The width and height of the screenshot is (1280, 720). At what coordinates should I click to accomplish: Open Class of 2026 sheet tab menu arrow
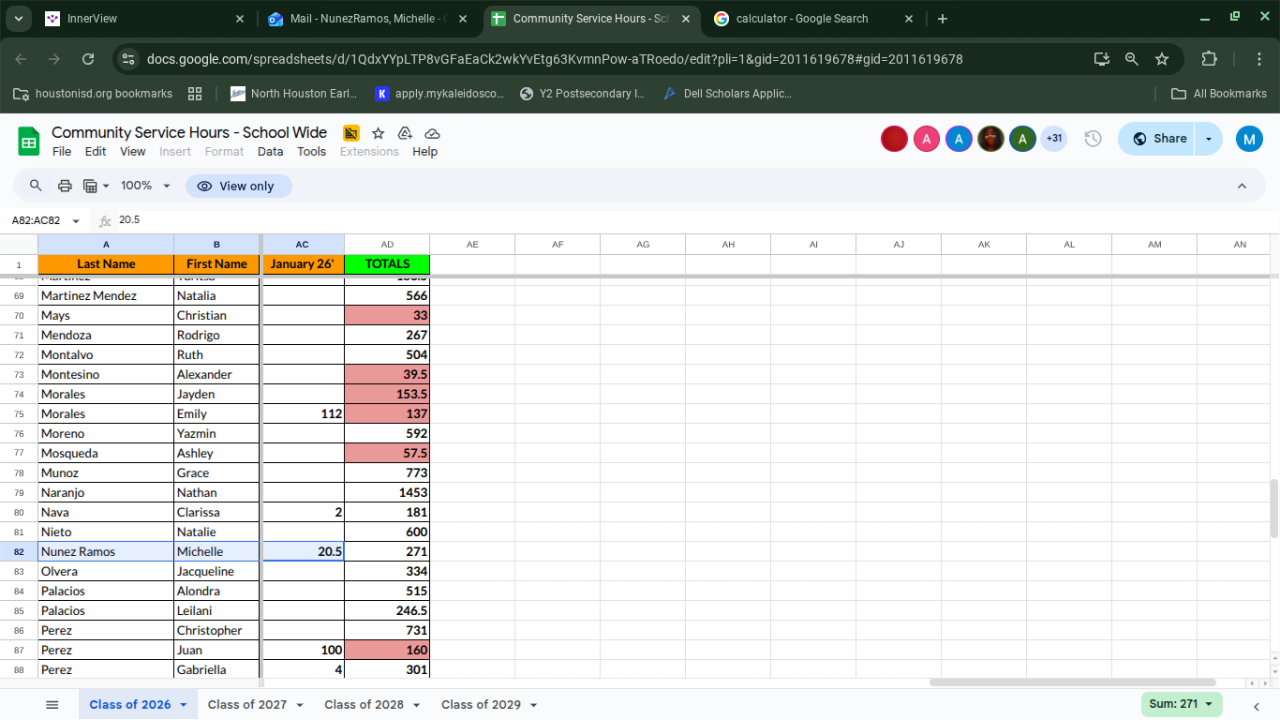point(183,705)
